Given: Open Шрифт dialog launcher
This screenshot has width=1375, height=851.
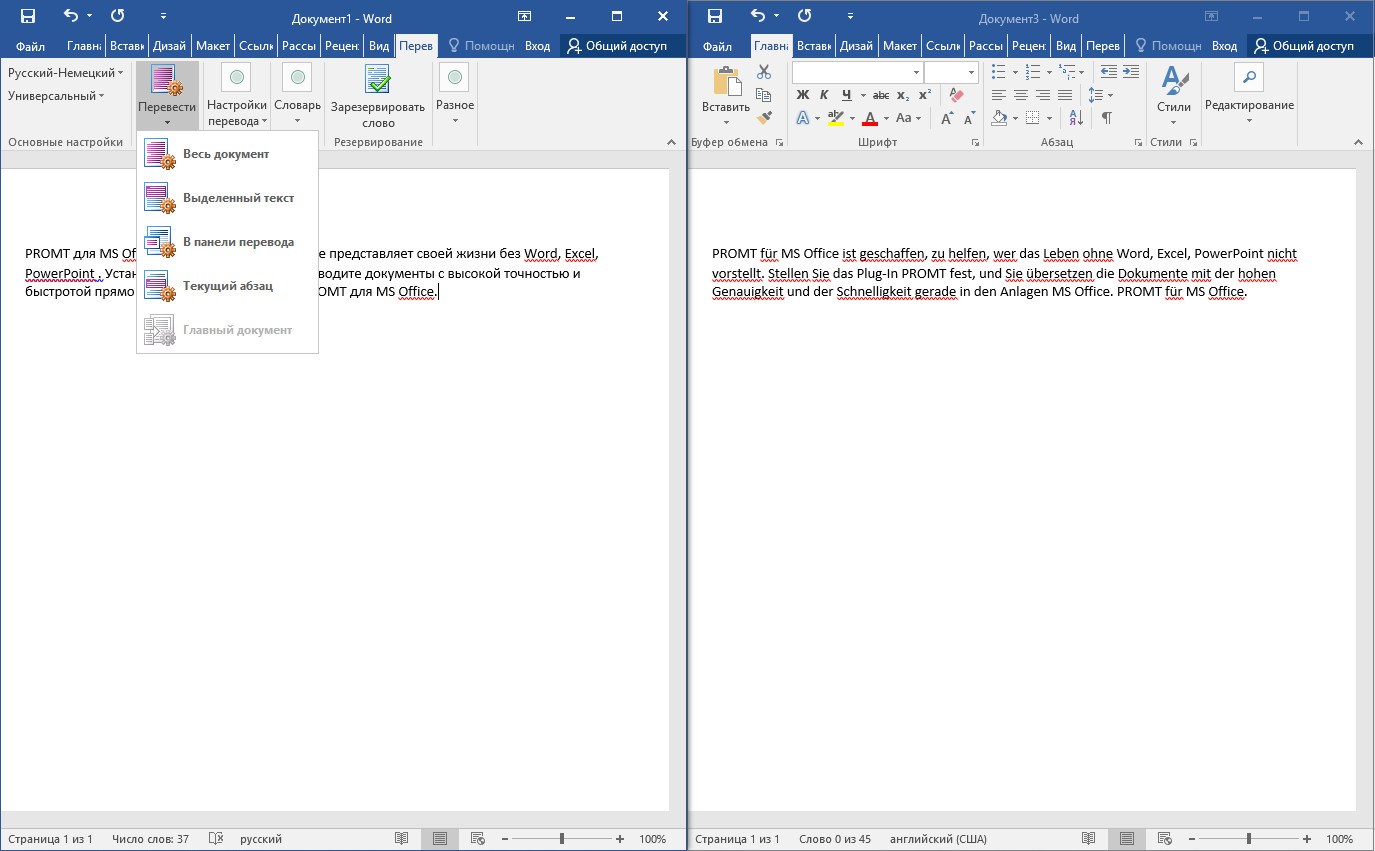Looking at the screenshot, I should coord(975,143).
